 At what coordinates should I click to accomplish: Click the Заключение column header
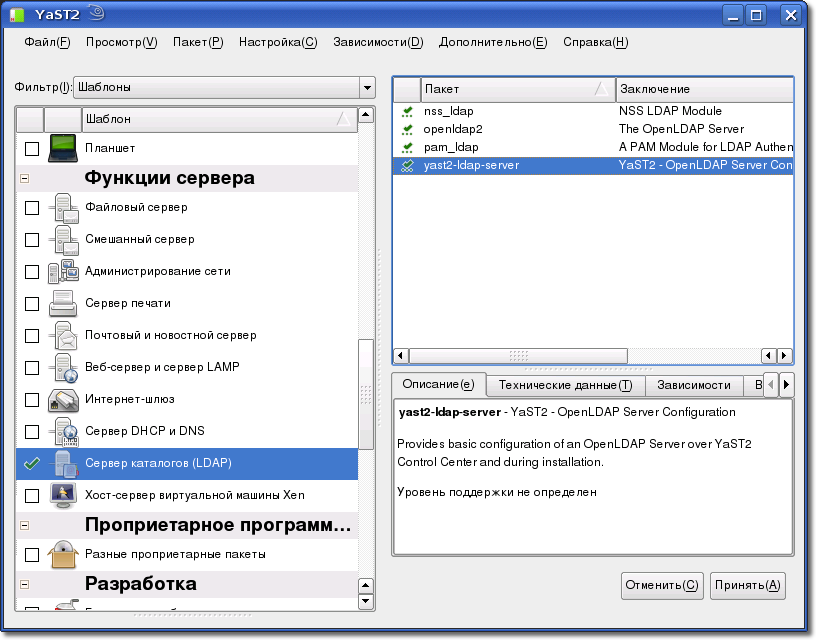(x=705, y=89)
